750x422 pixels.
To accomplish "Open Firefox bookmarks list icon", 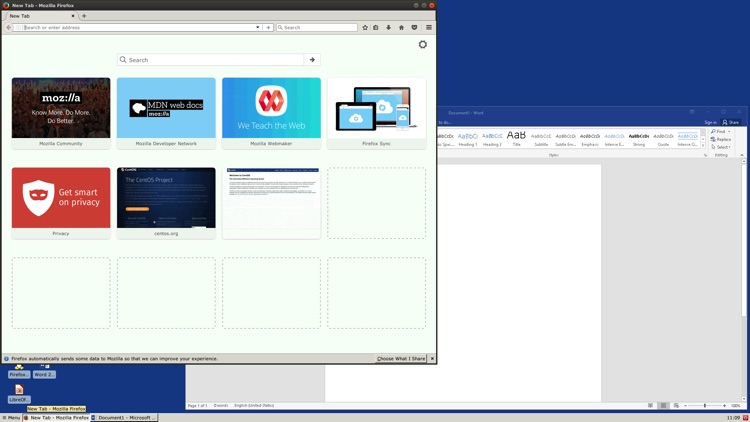I will pos(376,27).
